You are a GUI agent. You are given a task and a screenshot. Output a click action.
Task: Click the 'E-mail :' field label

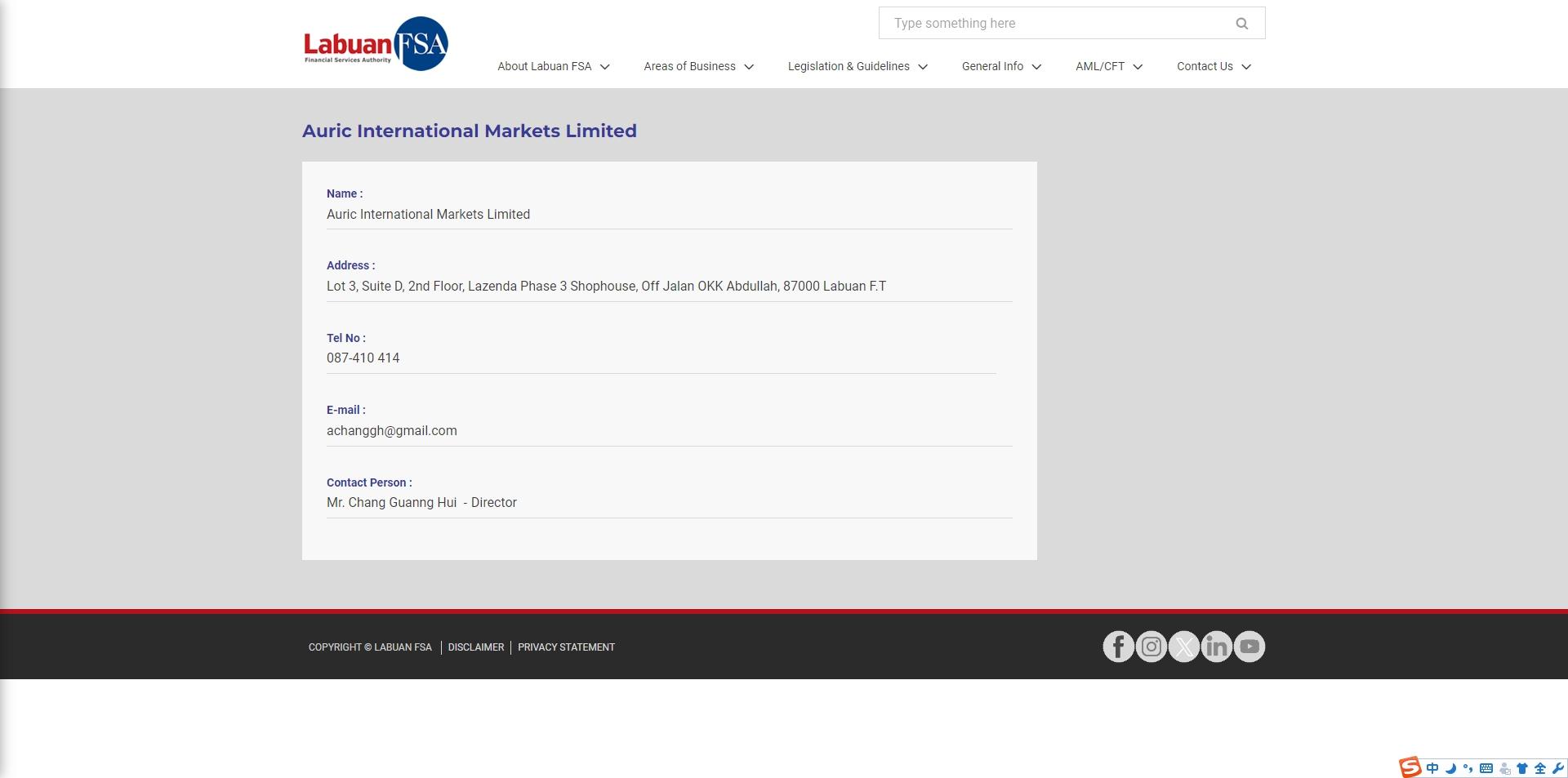346,410
